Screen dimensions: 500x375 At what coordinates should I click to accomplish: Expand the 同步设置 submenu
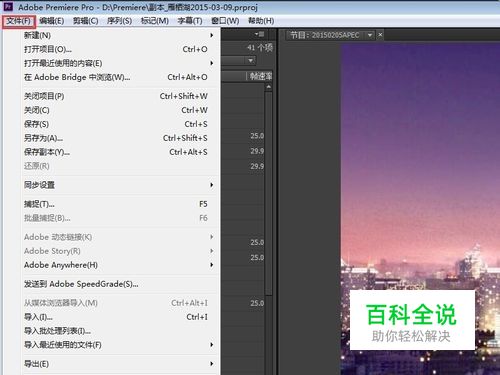(119, 185)
